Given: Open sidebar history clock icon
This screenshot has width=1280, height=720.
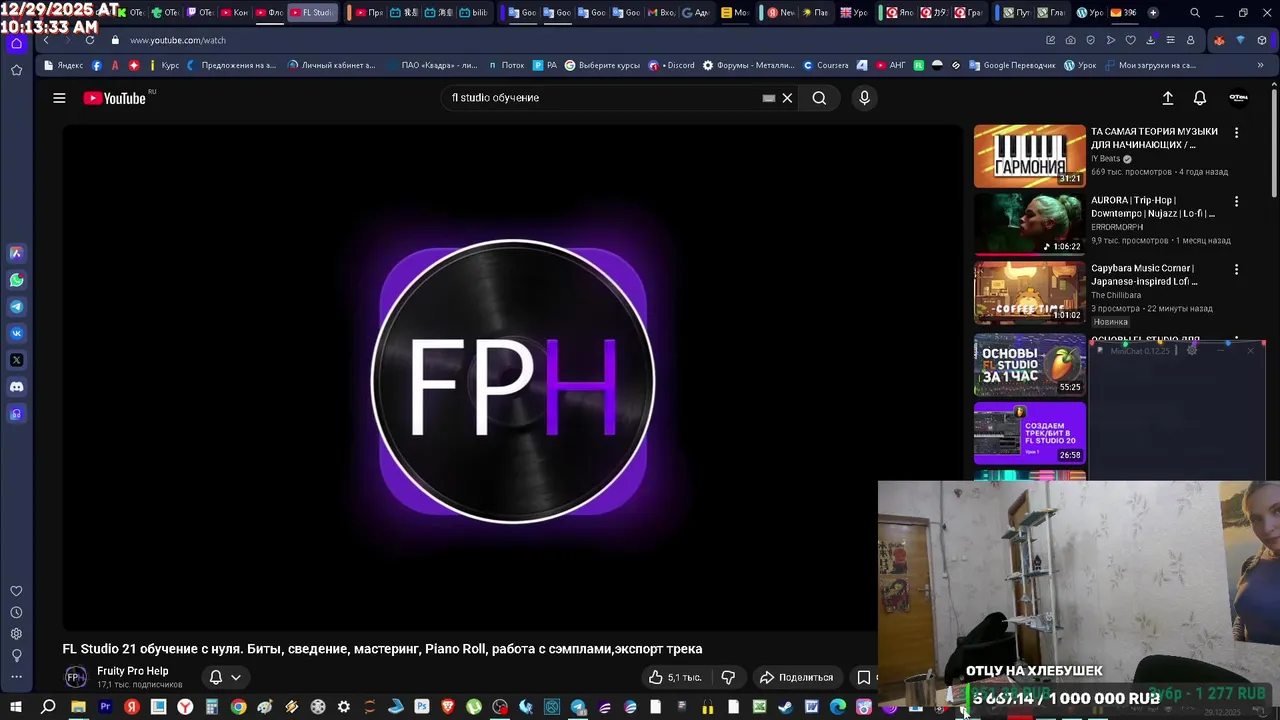Looking at the screenshot, I should point(16,612).
